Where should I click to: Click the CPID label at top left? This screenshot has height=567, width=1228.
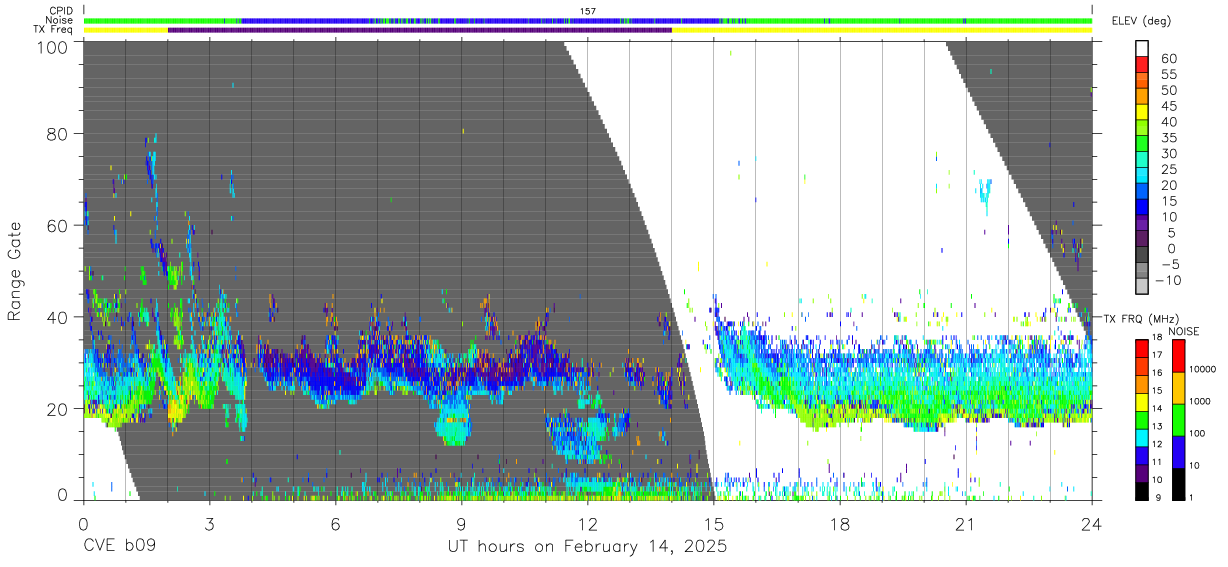pos(60,11)
